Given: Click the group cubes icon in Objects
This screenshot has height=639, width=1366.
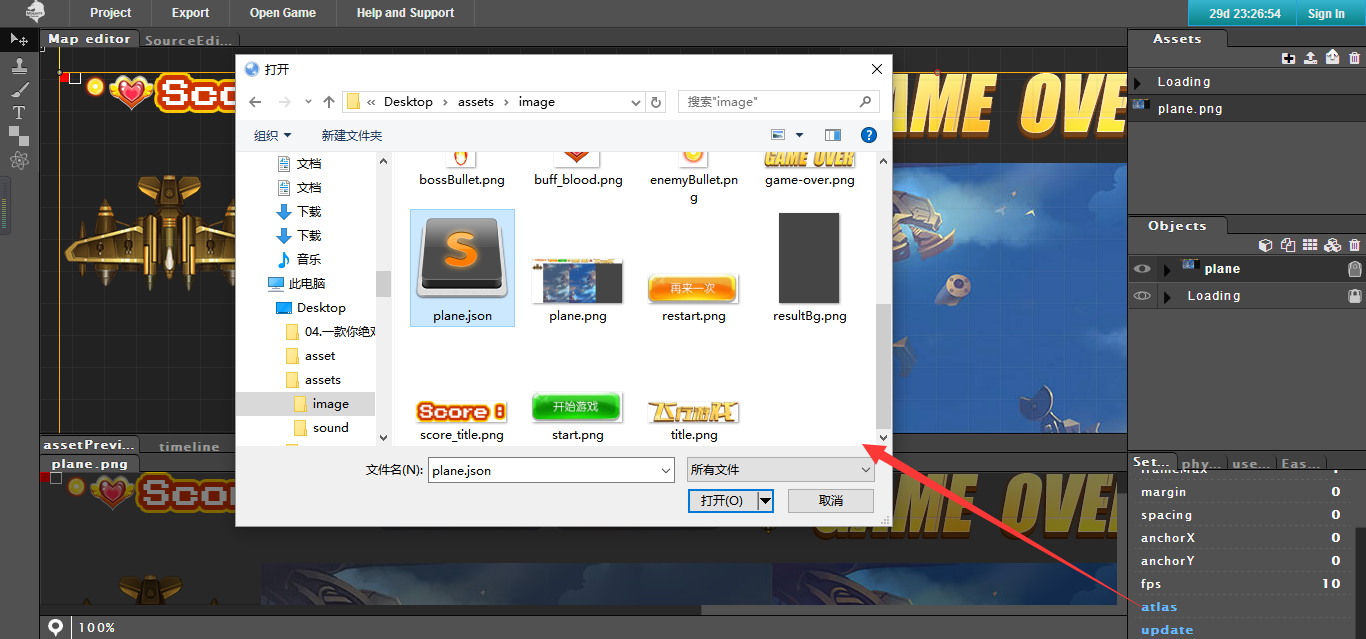Looking at the screenshot, I should coord(1332,245).
